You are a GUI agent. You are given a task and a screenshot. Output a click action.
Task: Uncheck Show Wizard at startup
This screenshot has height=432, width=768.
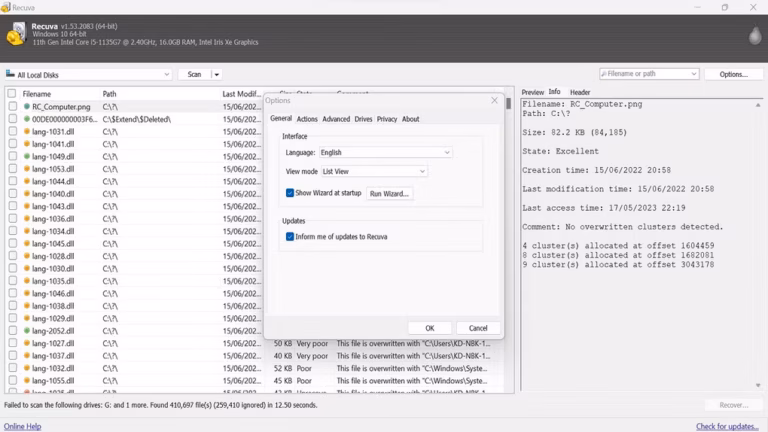[x=290, y=193]
